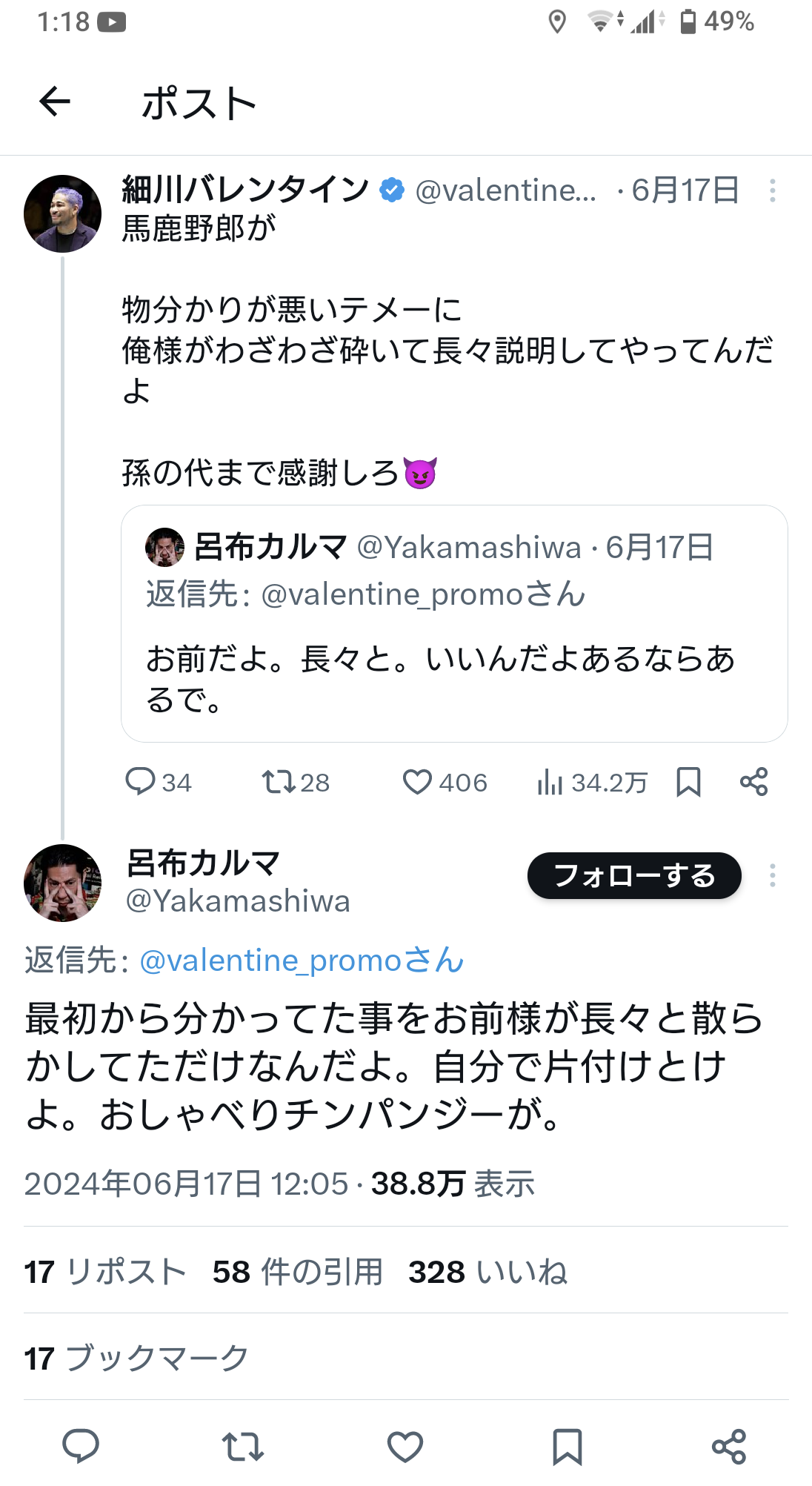This screenshot has width=812, height=1486.
Task: Open more options for 呂布カルマ's post
Action: [x=773, y=875]
